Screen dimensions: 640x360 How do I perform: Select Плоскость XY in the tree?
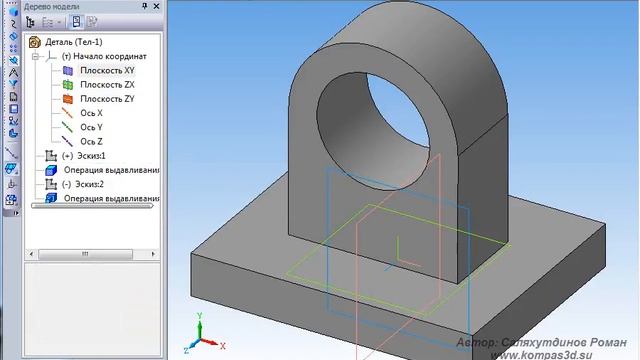[107, 71]
